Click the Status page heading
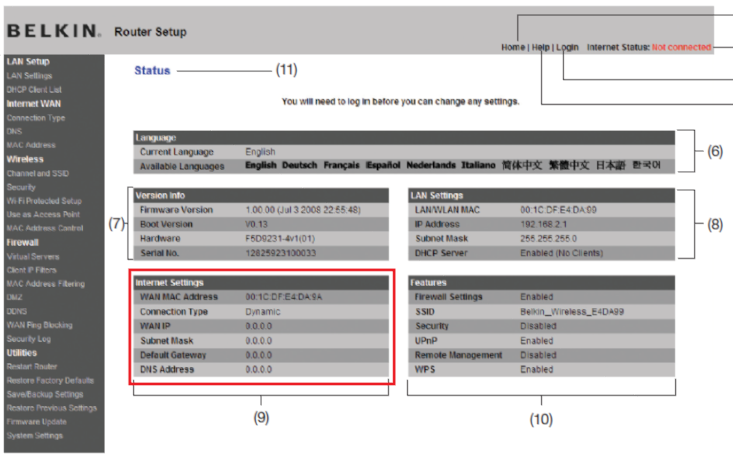This screenshot has width=733, height=457. [x=152, y=71]
